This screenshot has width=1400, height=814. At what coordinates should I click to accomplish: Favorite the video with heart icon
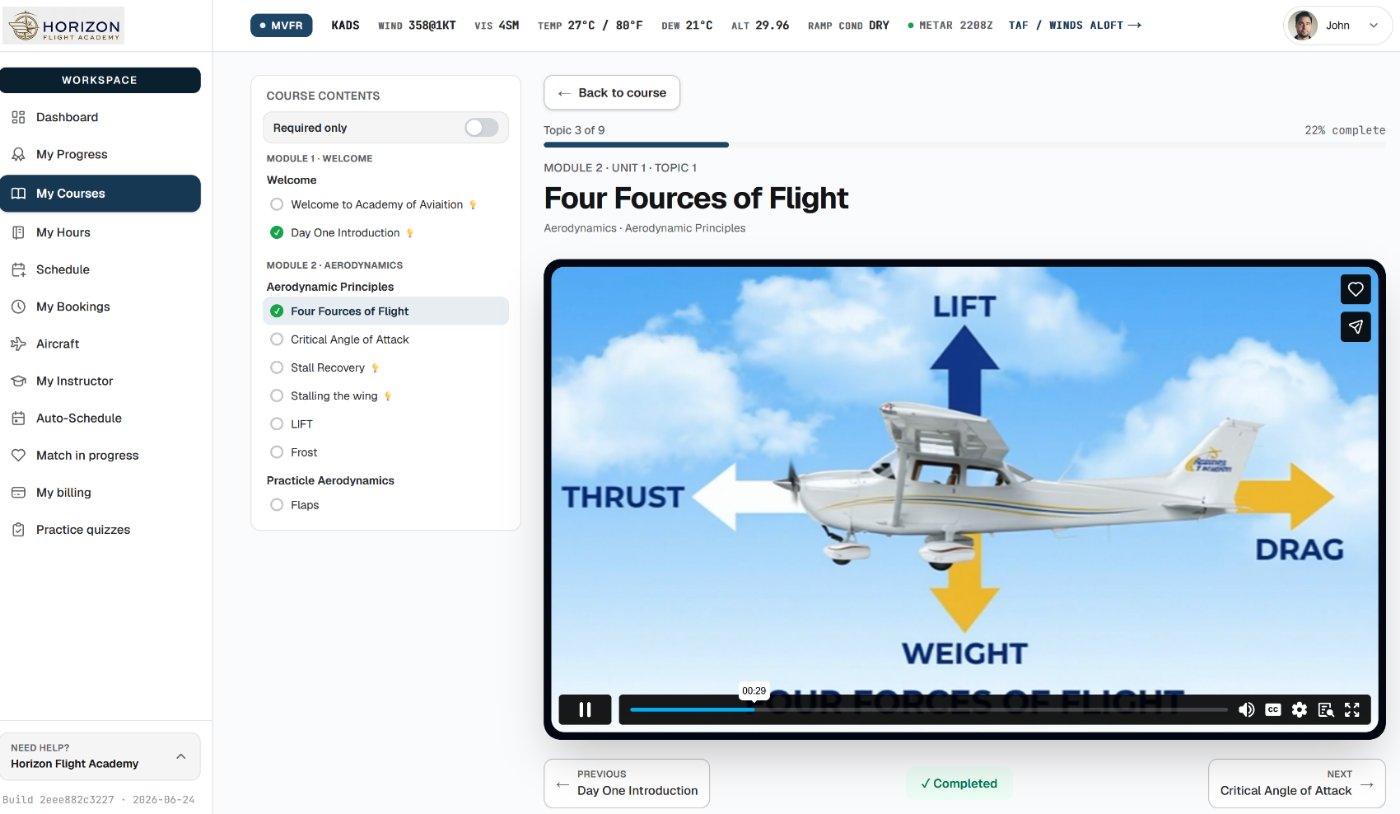tap(1355, 289)
